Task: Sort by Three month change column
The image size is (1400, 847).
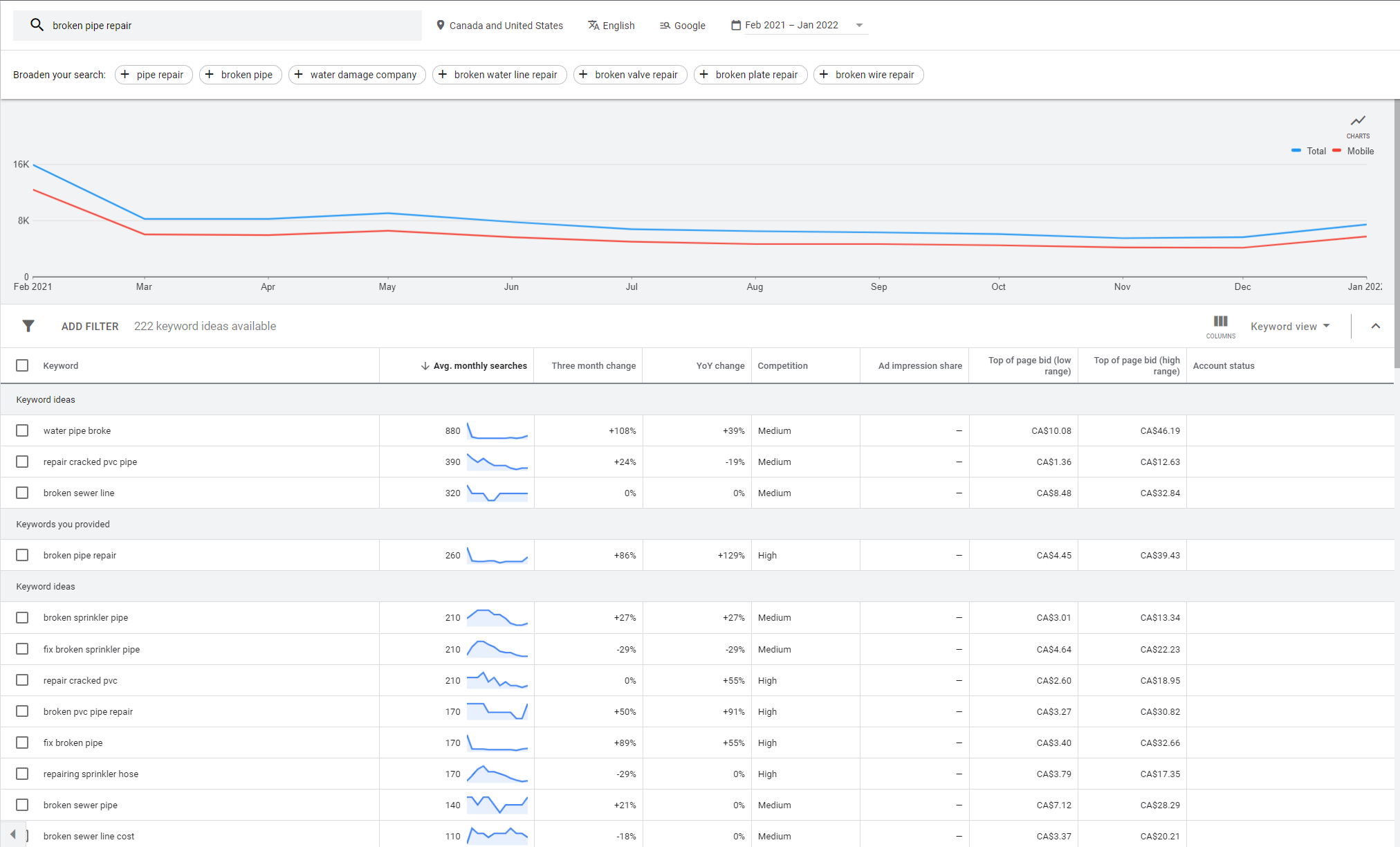Action: coord(593,366)
